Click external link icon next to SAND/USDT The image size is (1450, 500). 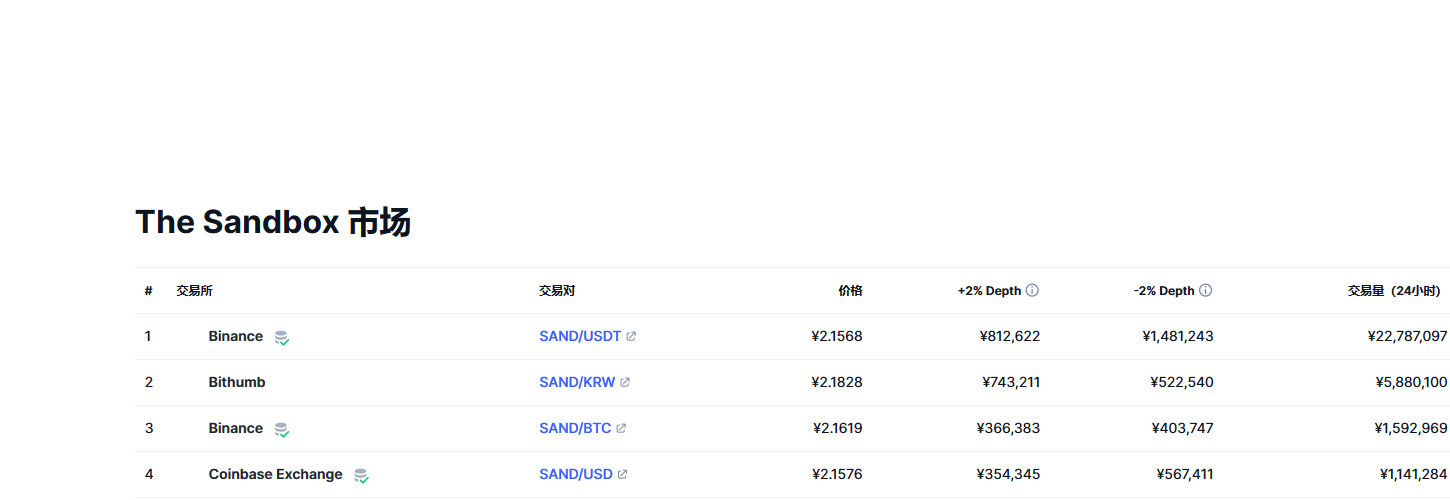pyautogui.click(x=631, y=337)
